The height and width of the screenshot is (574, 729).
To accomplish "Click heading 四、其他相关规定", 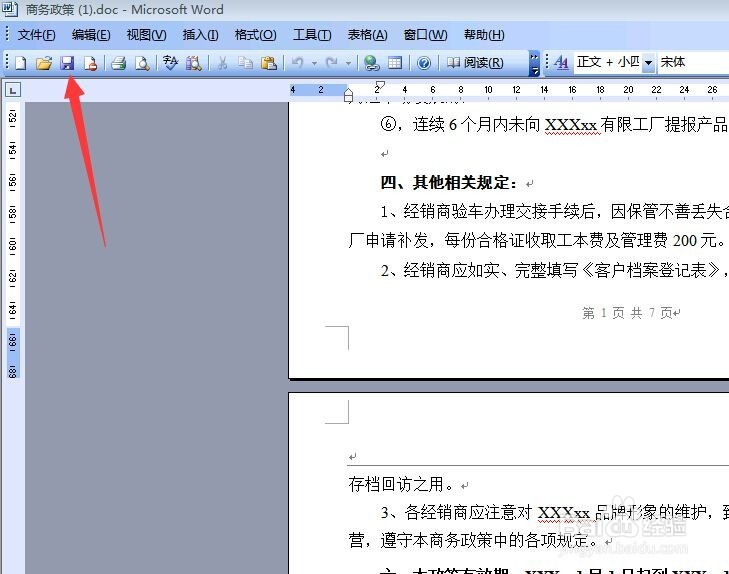I will pos(448,183).
